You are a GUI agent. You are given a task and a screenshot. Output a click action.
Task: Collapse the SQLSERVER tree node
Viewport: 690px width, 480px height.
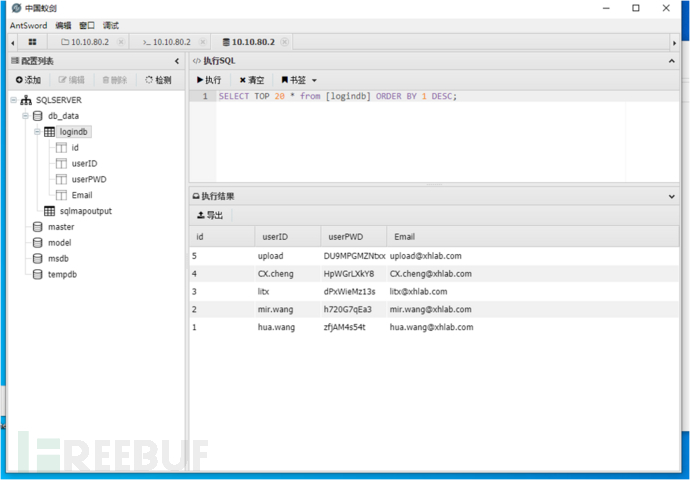coord(14,100)
